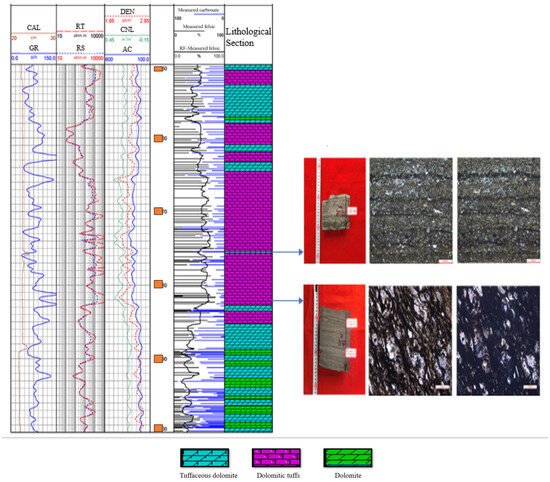Pick the green Dolomite legend swatch
Screen dimensions: 550x482
pyautogui.click(x=348, y=458)
